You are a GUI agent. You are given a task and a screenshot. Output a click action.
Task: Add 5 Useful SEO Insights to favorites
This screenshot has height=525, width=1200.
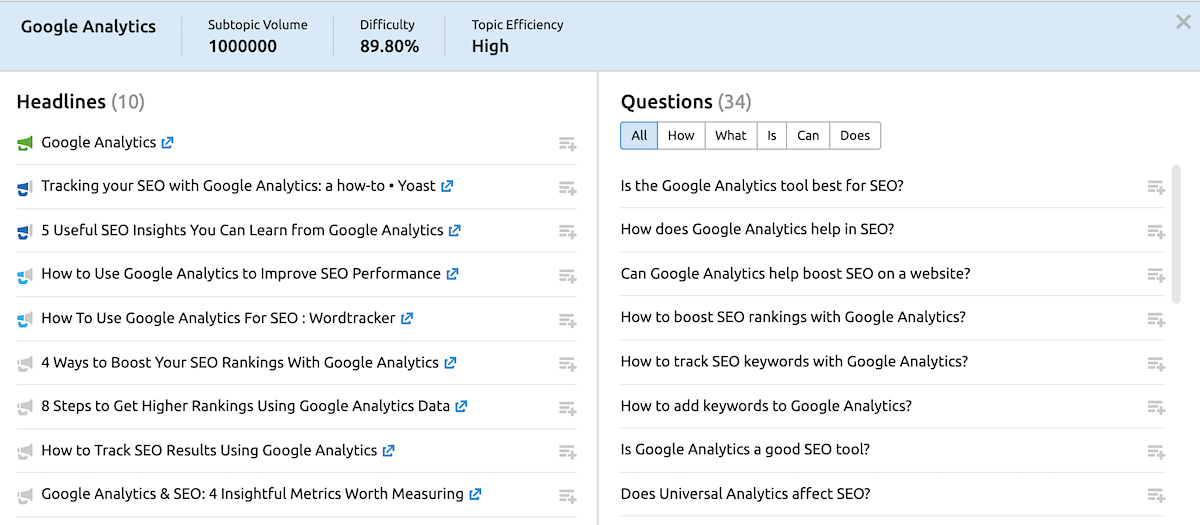(x=567, y=232)
